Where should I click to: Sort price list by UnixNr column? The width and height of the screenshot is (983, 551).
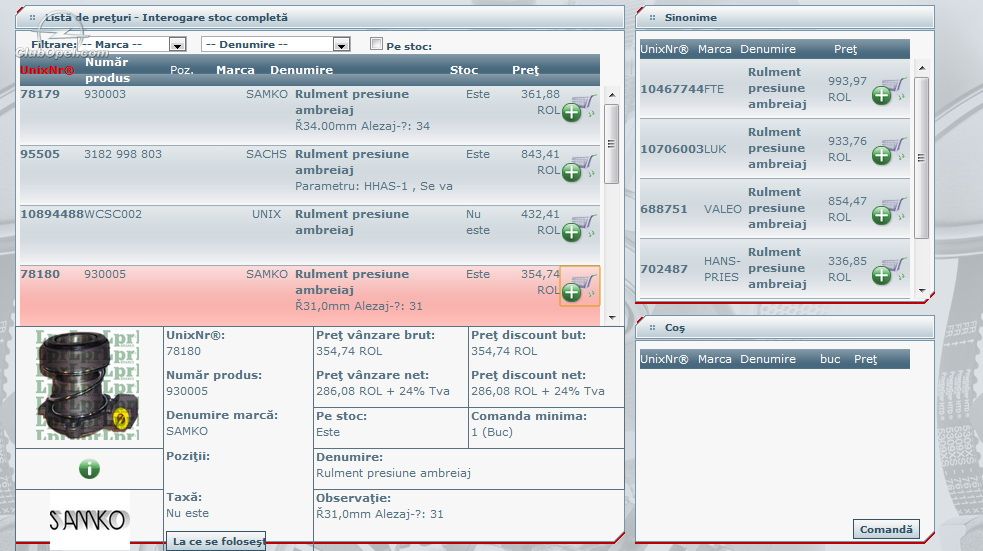[47, 70]
